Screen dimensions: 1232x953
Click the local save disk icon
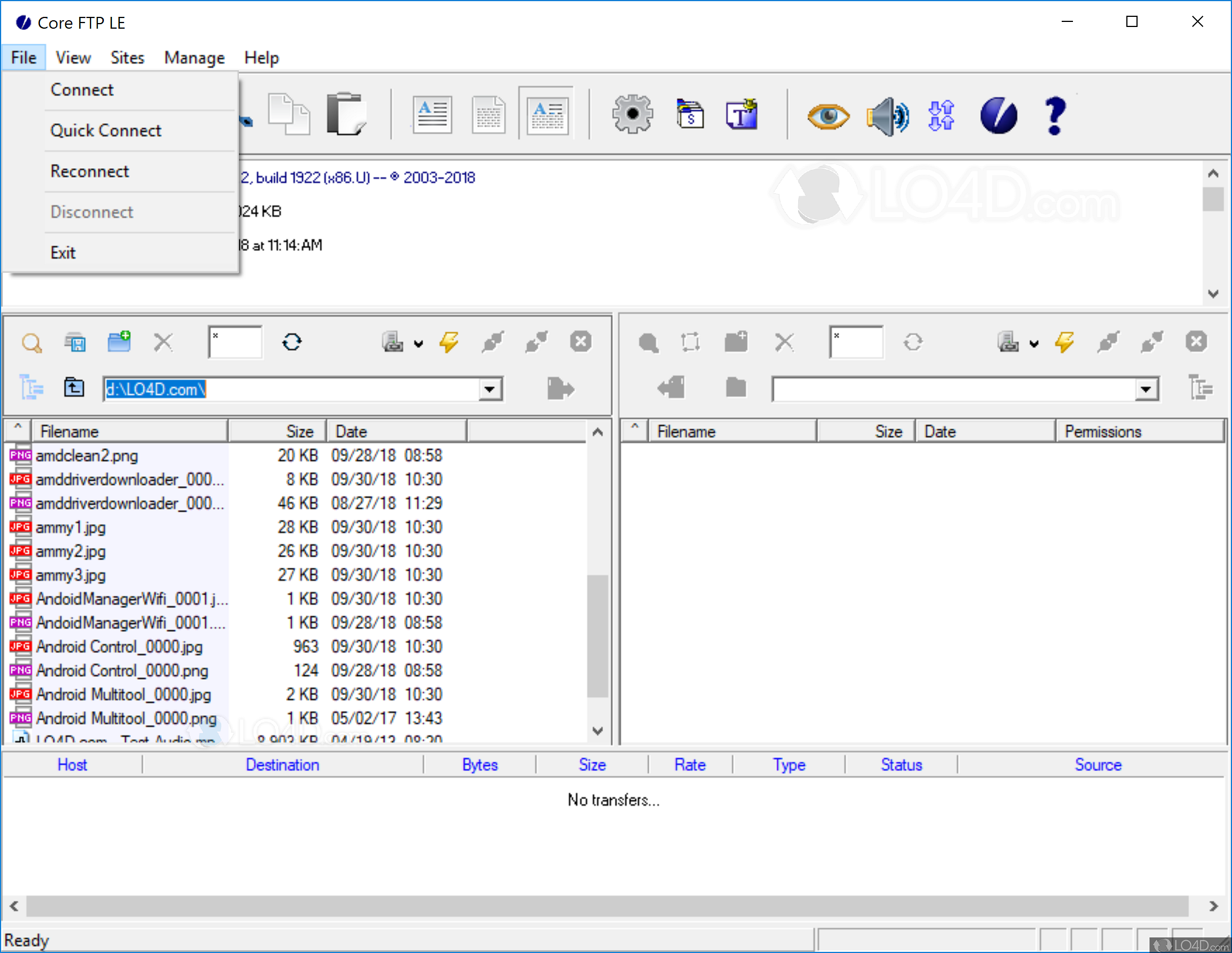tap(75, 342)
